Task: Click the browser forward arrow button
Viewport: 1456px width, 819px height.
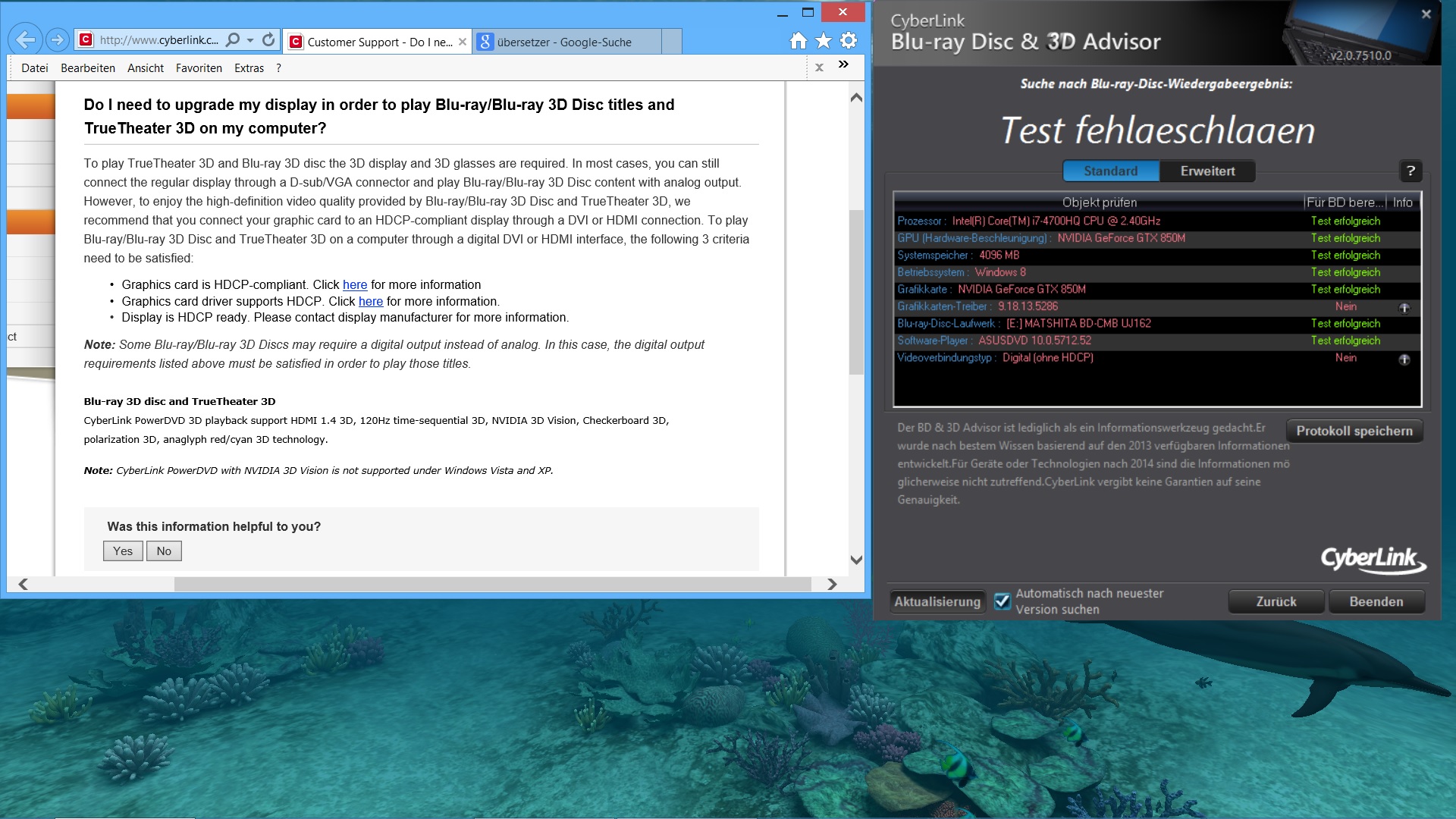Action: pos(57,40)
